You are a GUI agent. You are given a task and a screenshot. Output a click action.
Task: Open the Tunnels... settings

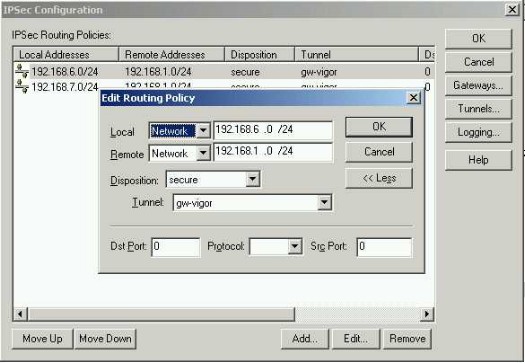click(x=478, y=109)
